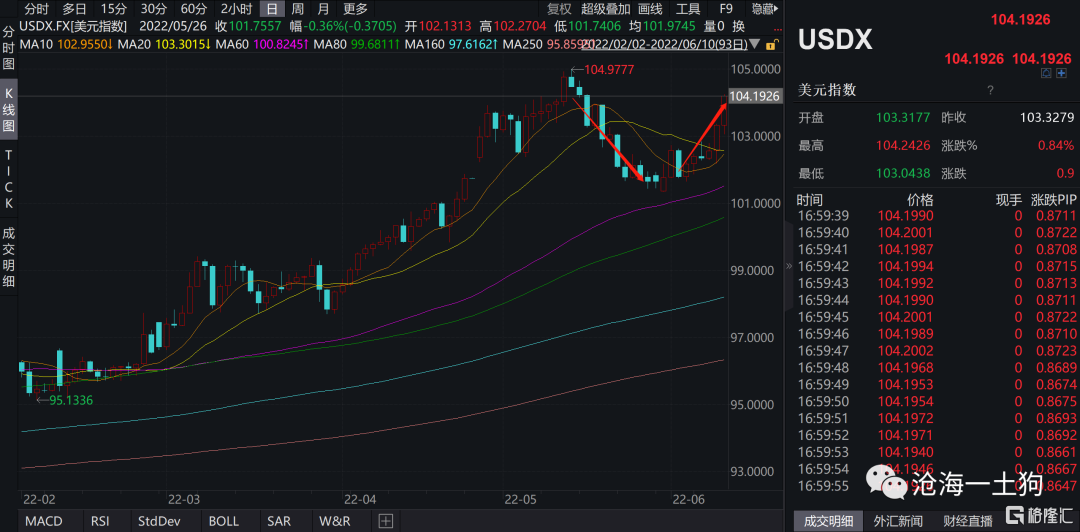Click the 最高 value 104.2426

(903, 145)
